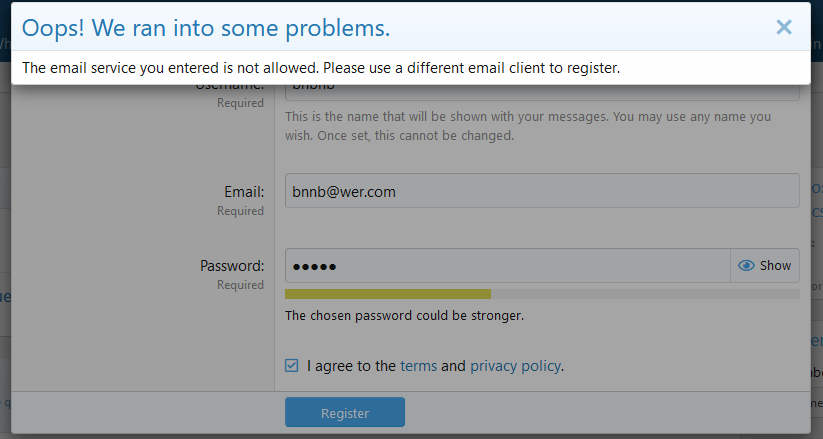823x439 pixels.
Task: Close the Oops error message overlay
Action: [784, 27]
